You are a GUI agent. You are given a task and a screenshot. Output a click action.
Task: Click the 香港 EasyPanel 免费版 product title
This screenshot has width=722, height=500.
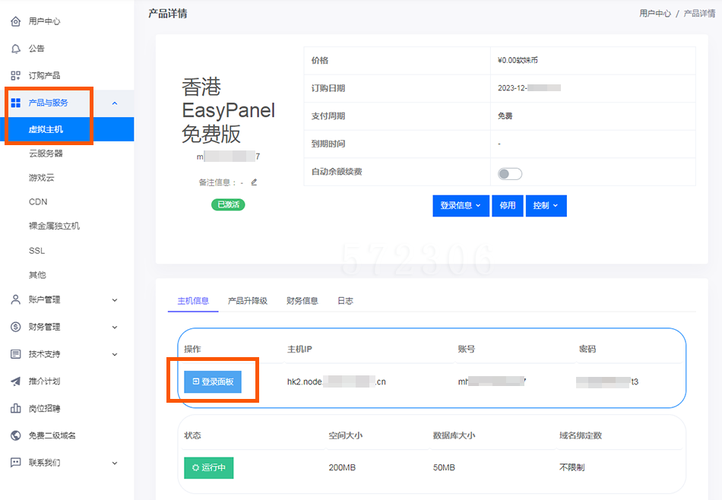(x=228, y=110)
